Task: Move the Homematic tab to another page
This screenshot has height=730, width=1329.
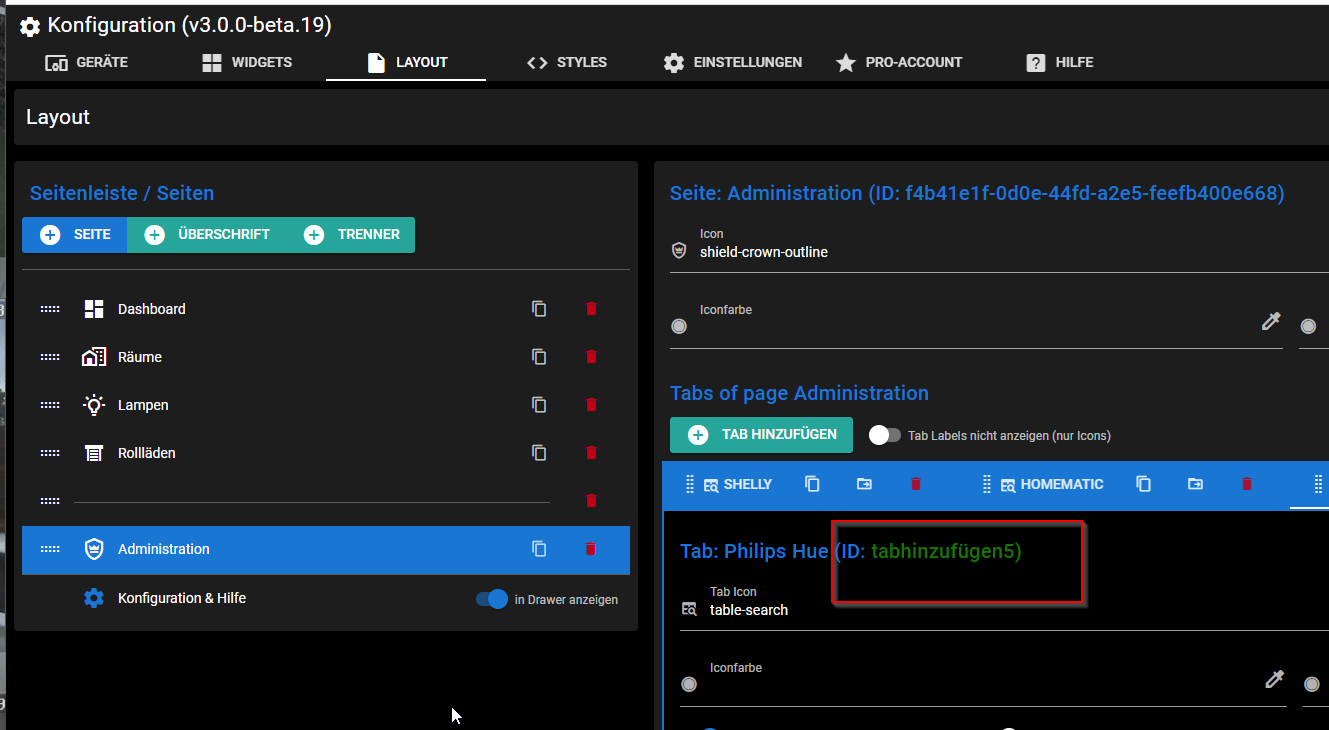Action: click(x=1195, y=484)
